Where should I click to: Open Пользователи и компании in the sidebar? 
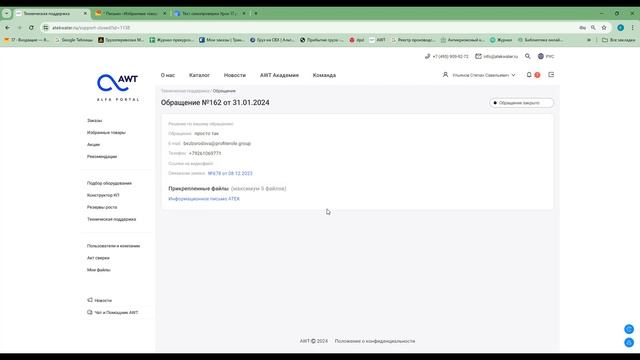[113, 246]
